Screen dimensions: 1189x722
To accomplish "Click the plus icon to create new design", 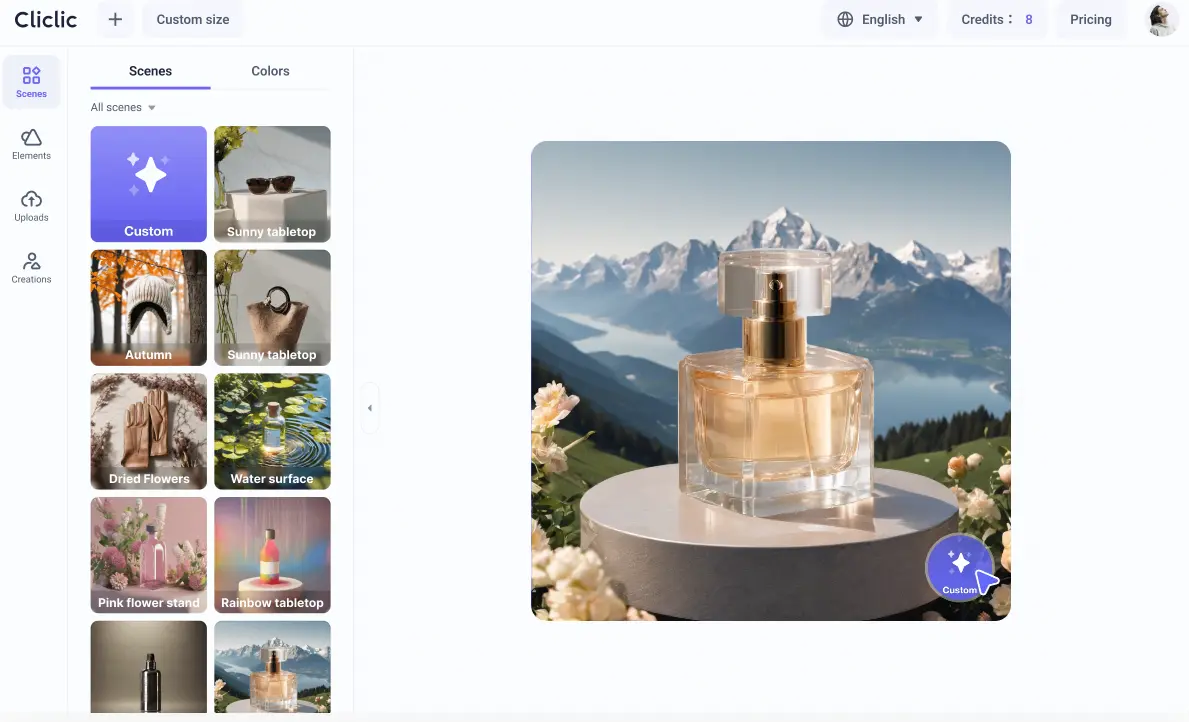I will click(115, 19).
